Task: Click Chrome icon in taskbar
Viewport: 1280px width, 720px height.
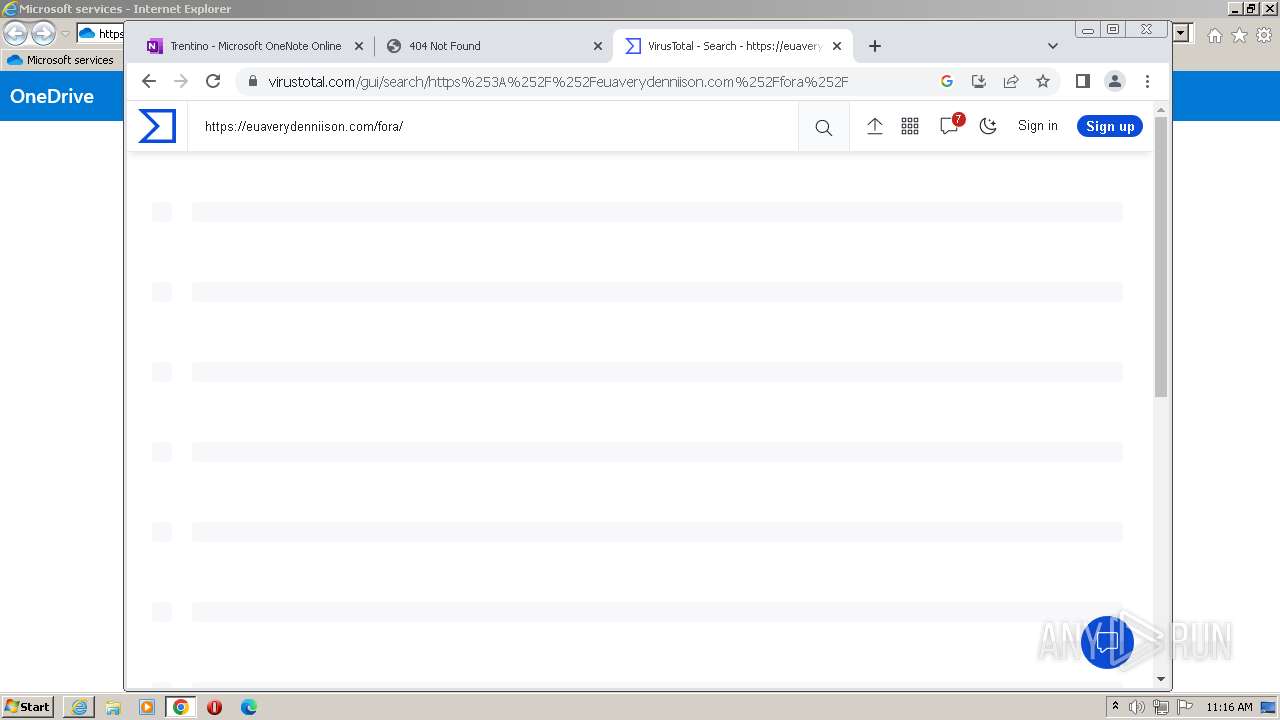Action: pyautogui.click(x=181, y=707)
